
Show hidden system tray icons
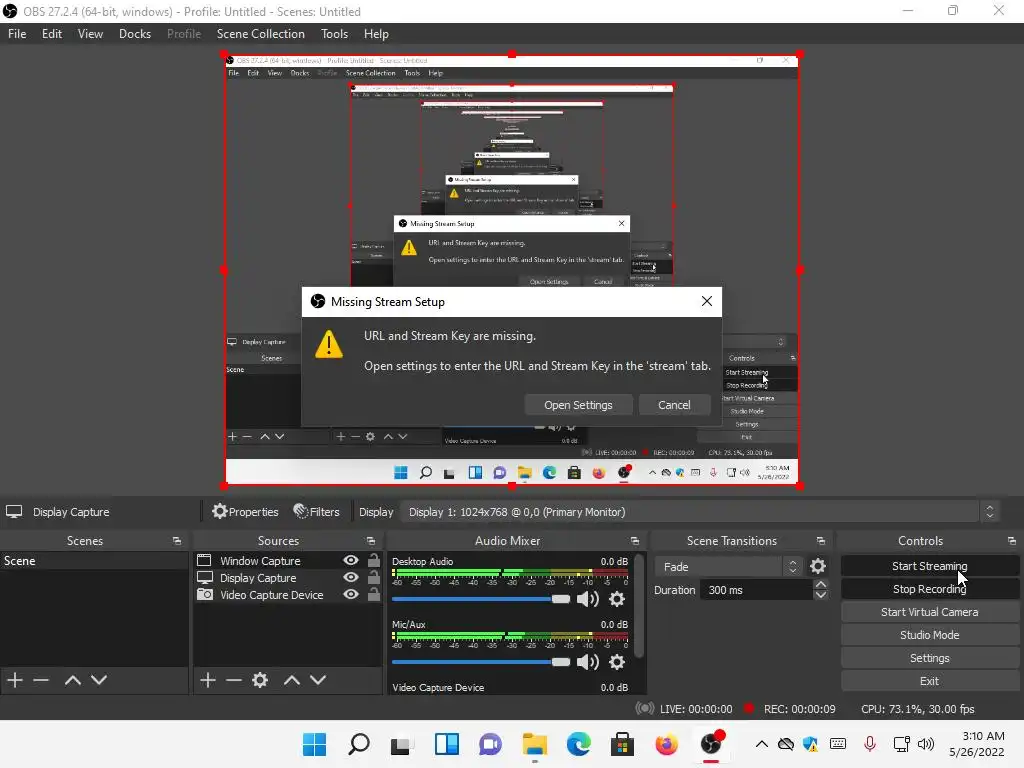pos(761,744)
